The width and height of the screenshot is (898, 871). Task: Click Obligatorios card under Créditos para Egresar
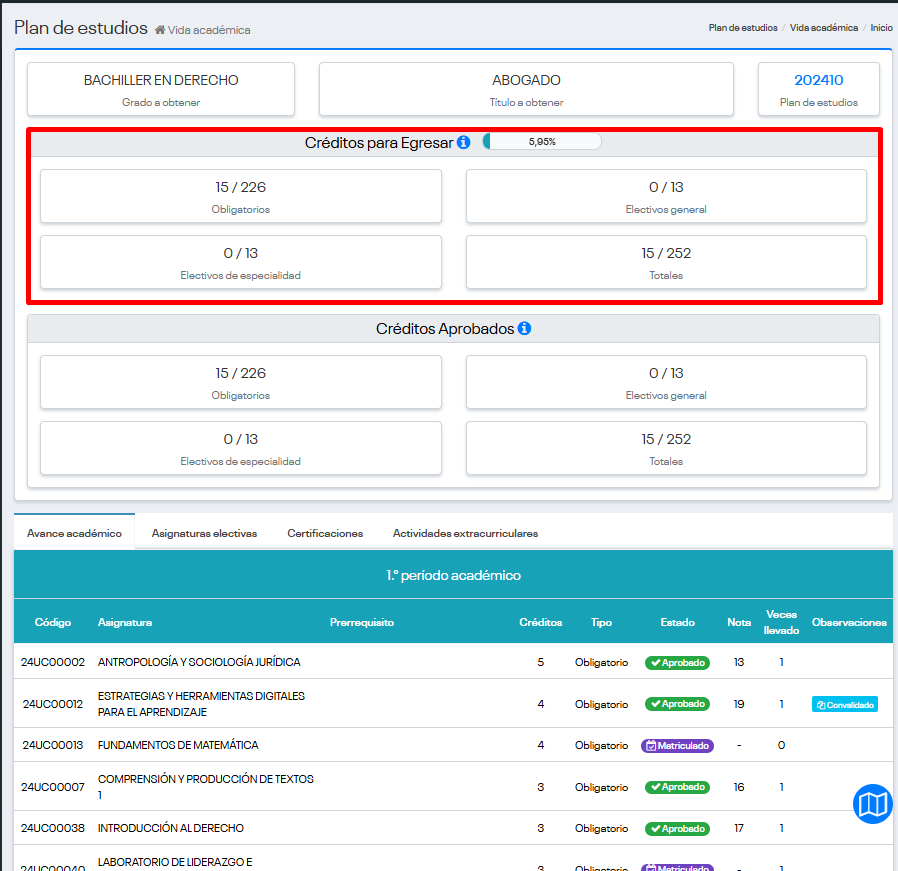click(x=240, y=196)
